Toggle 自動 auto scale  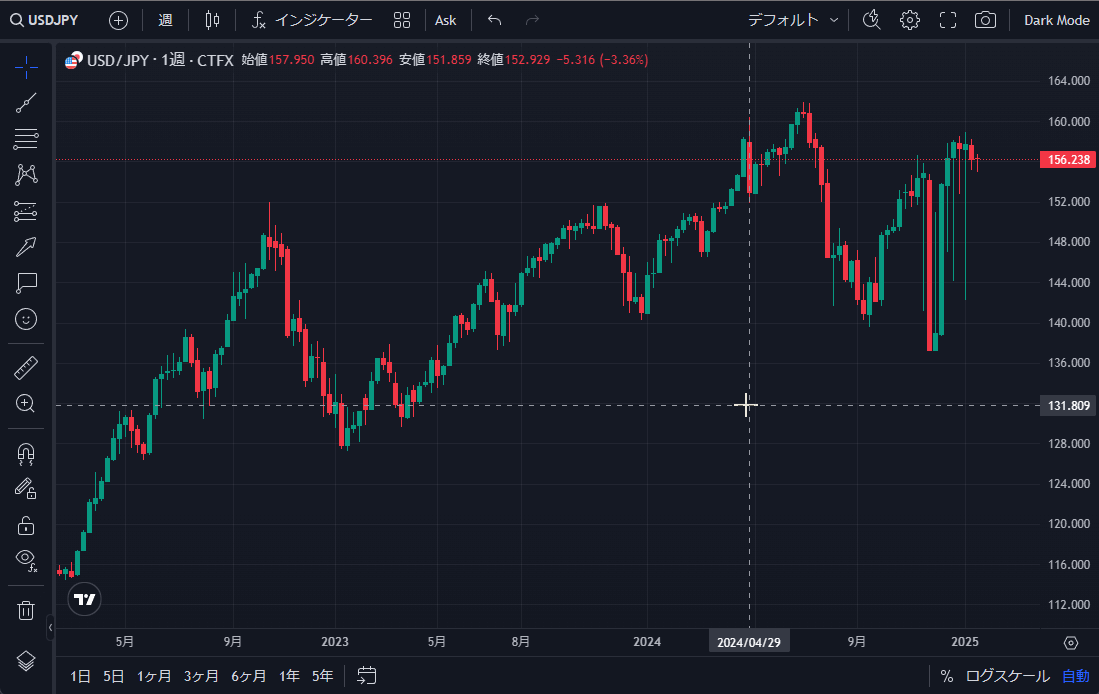(1076, 676)
